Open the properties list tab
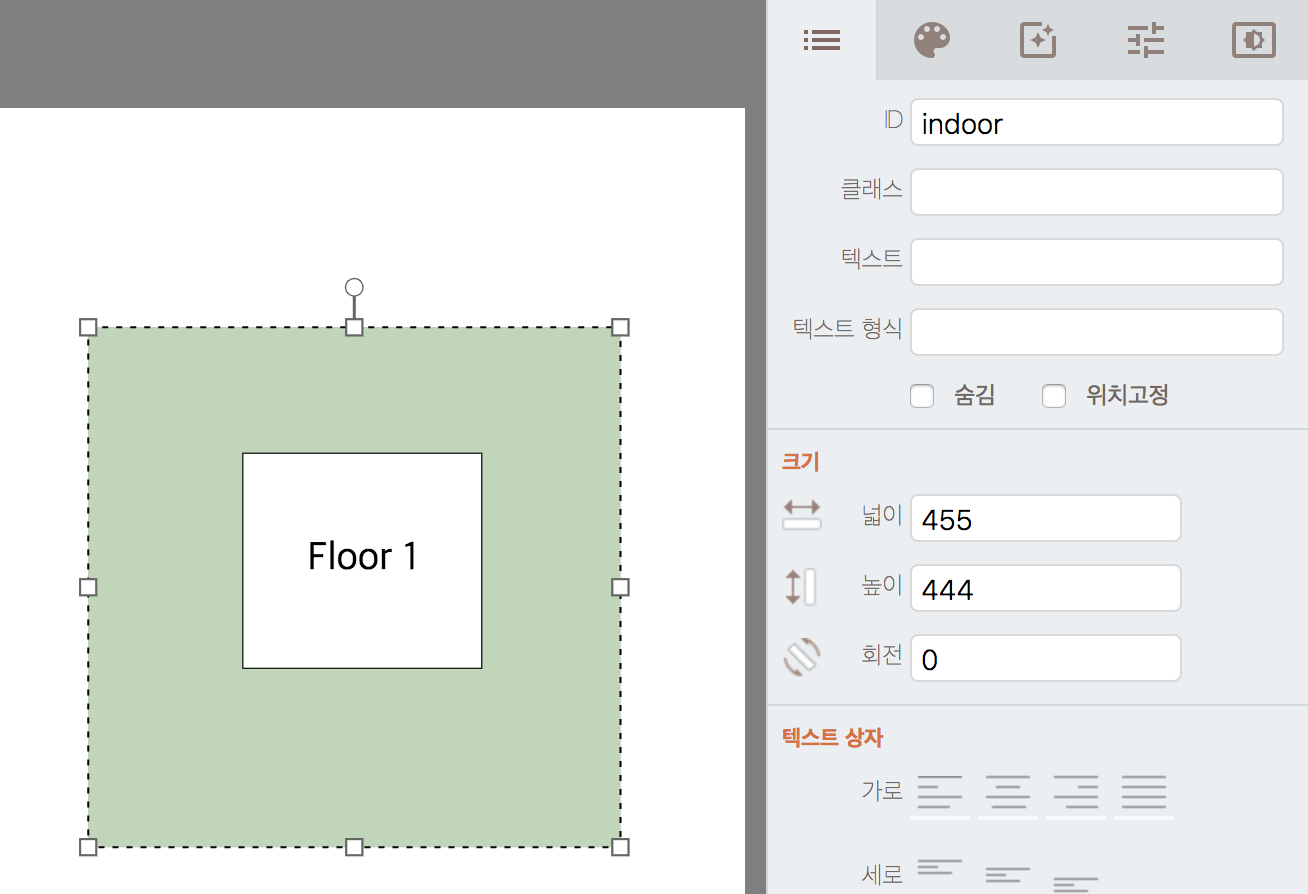 [822, 40]
